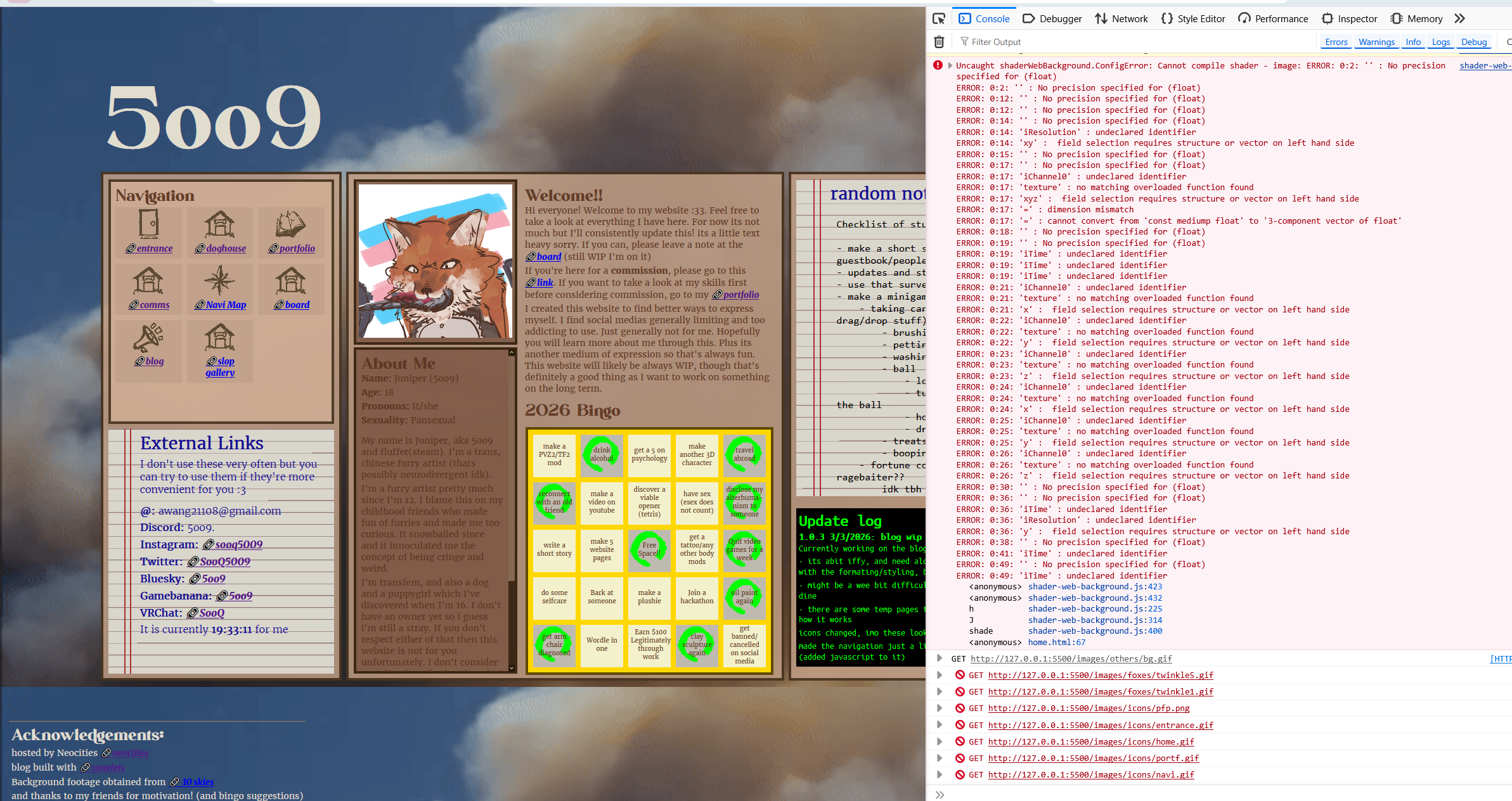Click the Free Space bingo square
The width and height of the screenshot is (1512, 801).
pos(649,549)
